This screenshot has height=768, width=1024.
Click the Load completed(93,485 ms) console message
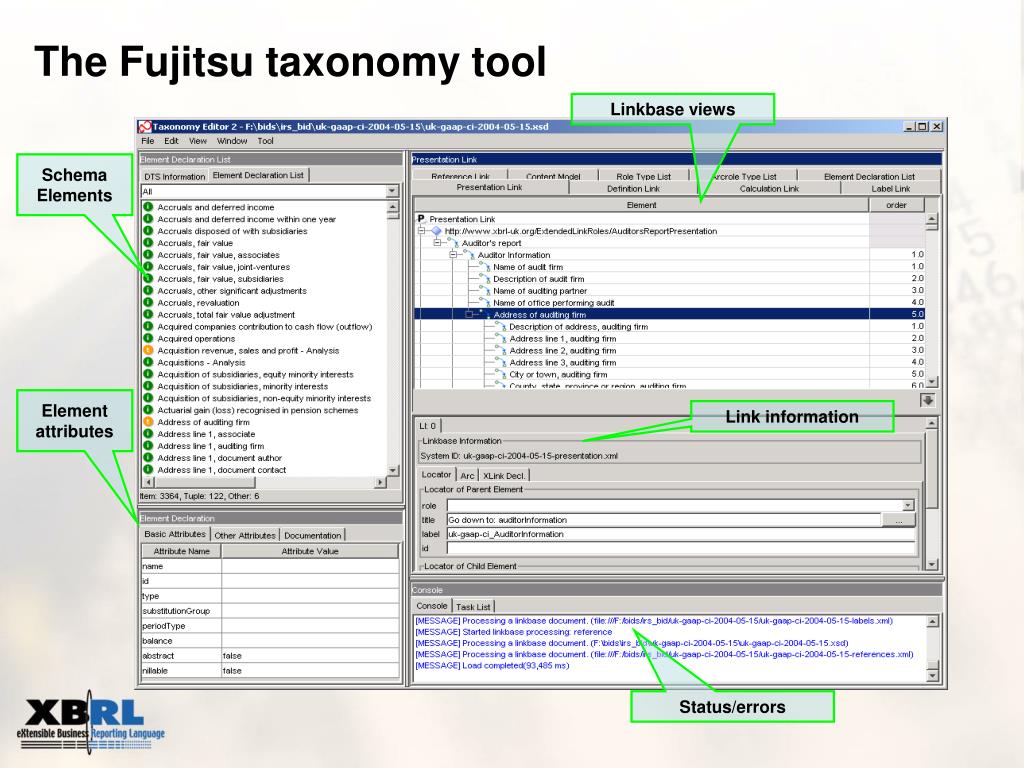pos(492,665)
